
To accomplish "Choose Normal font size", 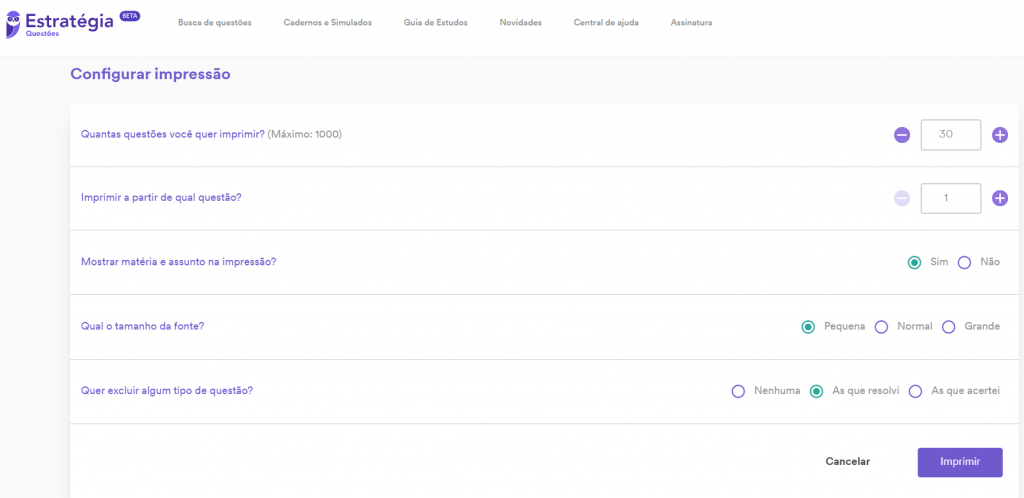I will pyautogui.click(x=881, y=327).
